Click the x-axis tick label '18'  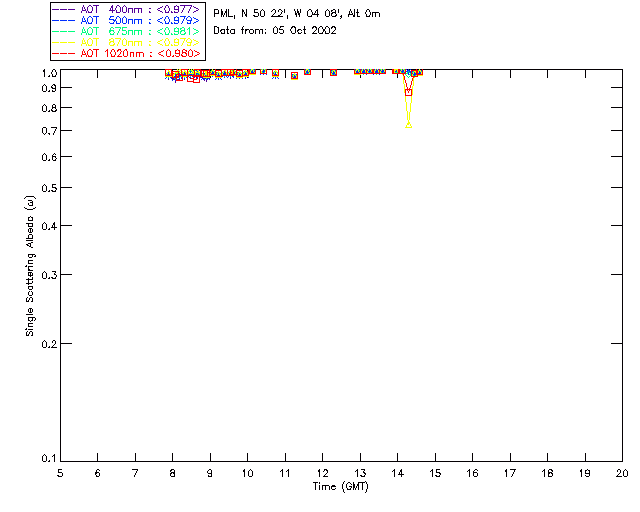547,473
